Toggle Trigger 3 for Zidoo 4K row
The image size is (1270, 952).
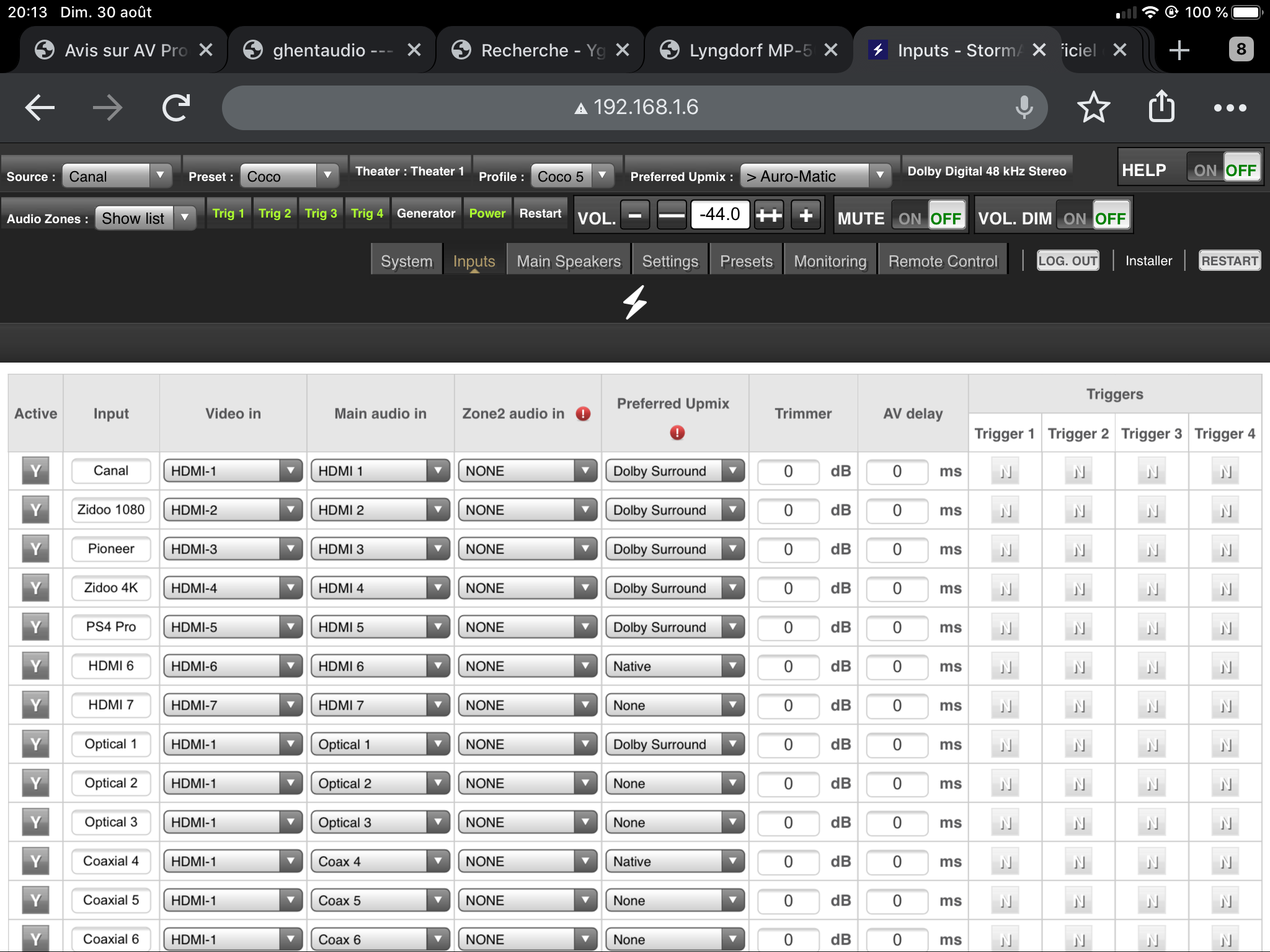[x=1152, y=589]
